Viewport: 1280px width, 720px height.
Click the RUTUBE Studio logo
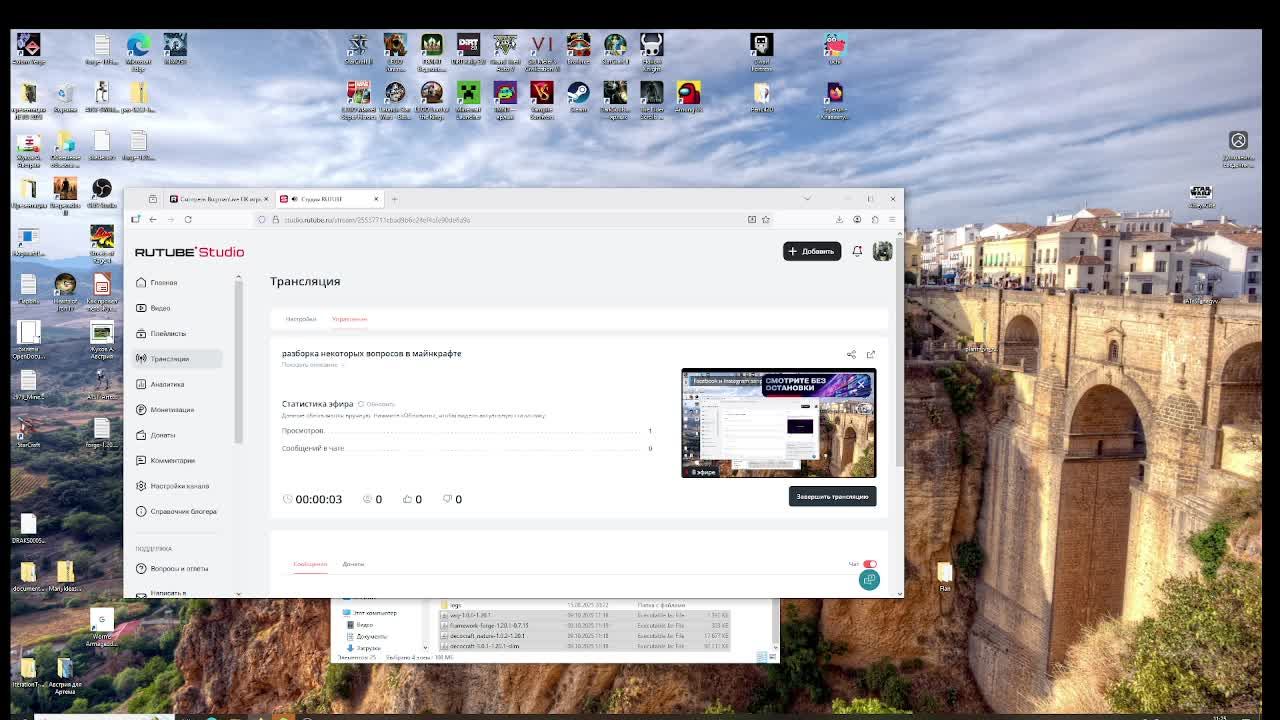coord(189,252)
